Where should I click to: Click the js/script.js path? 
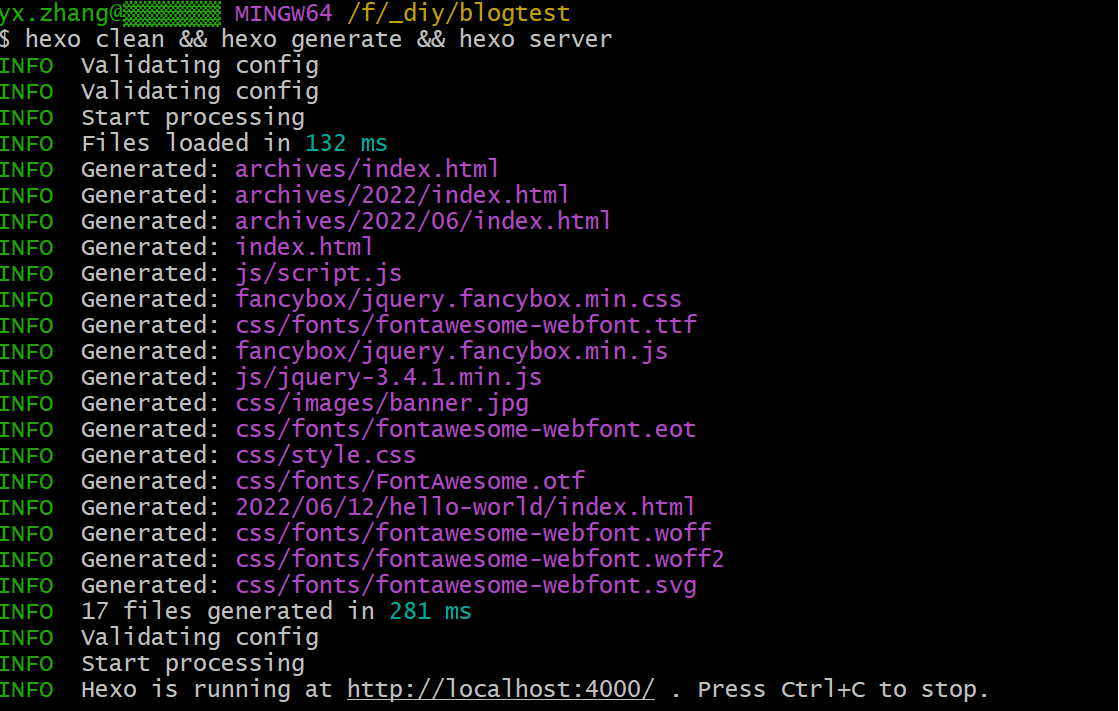point(318,273)
